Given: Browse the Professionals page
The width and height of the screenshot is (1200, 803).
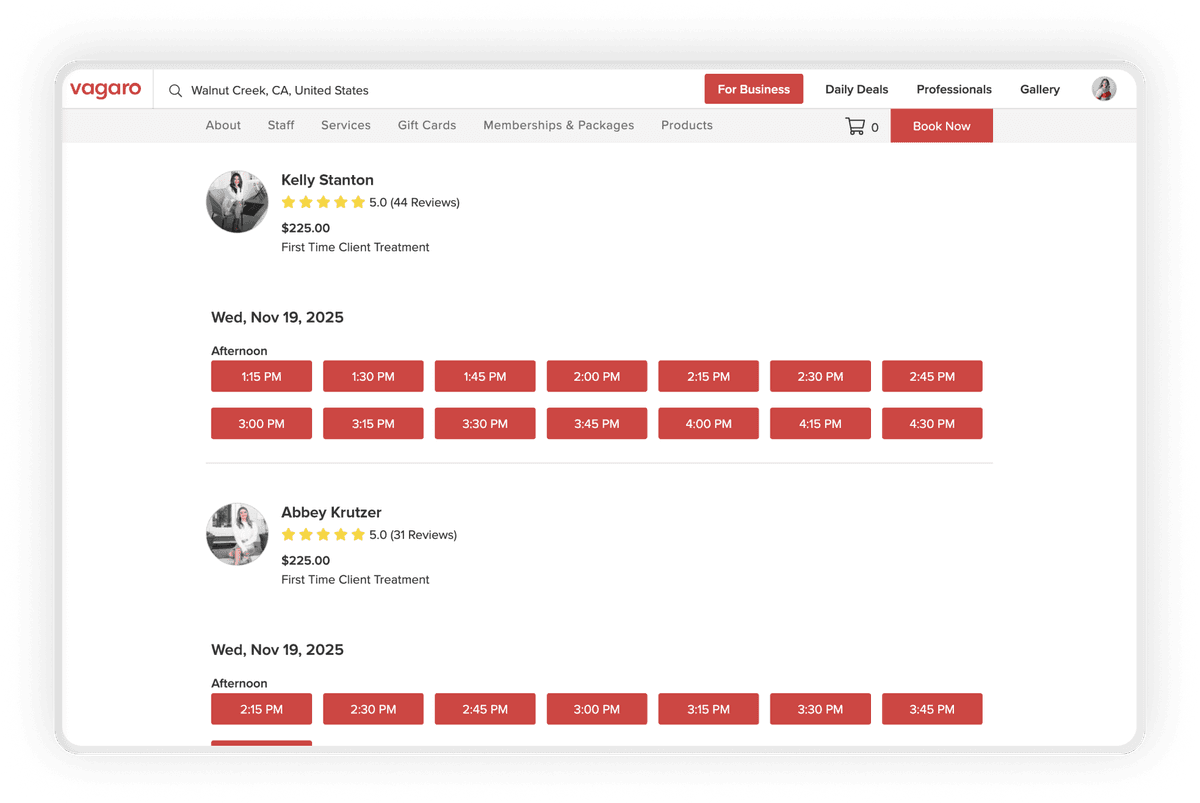Looking at the screenshot, I should [x=953, y=89].
